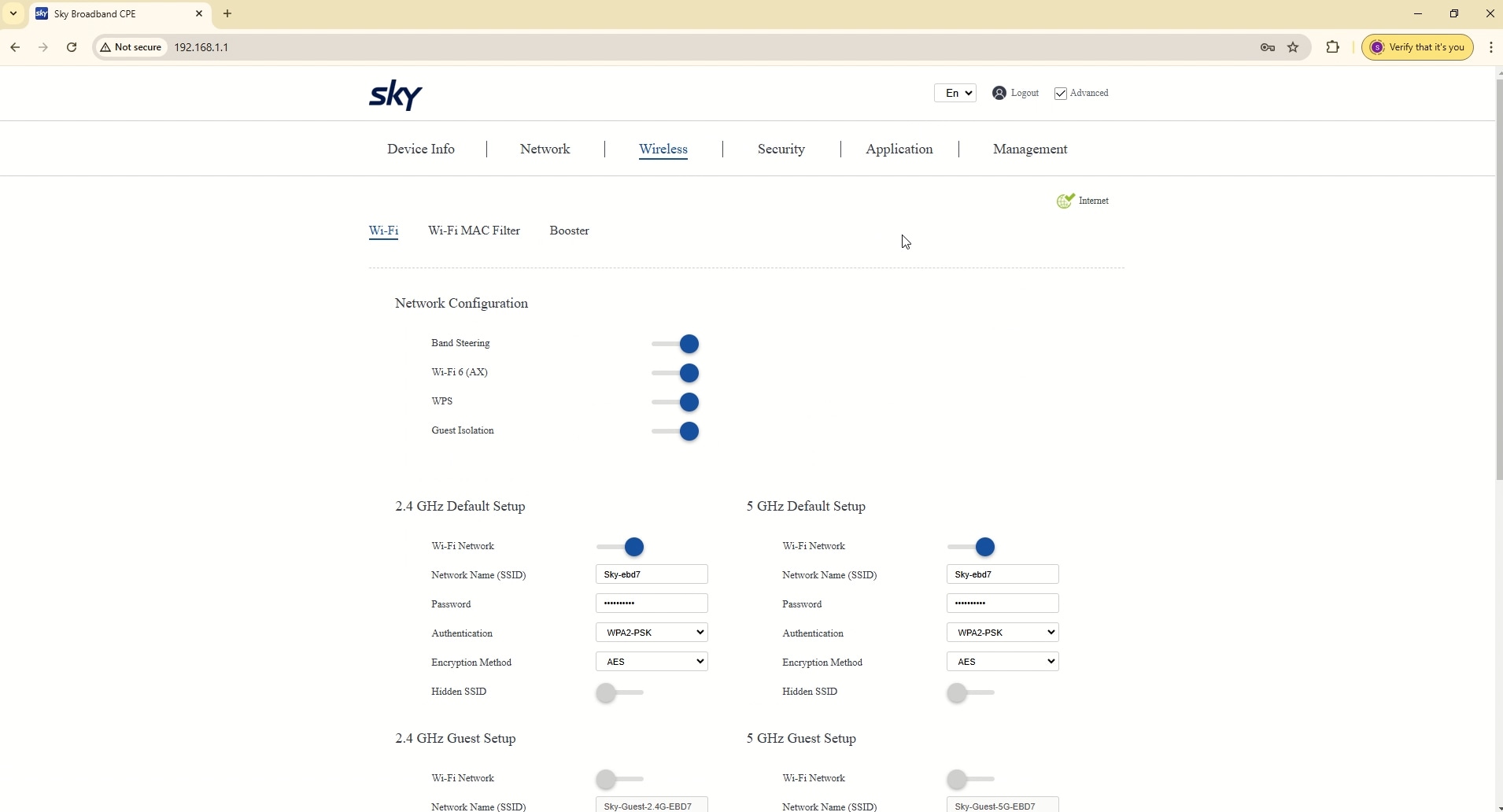This screenshot has height=812, width=1503.
Task: Click the Internet connection status icon
Action: pyautogui.click(x=1065, y=201)
